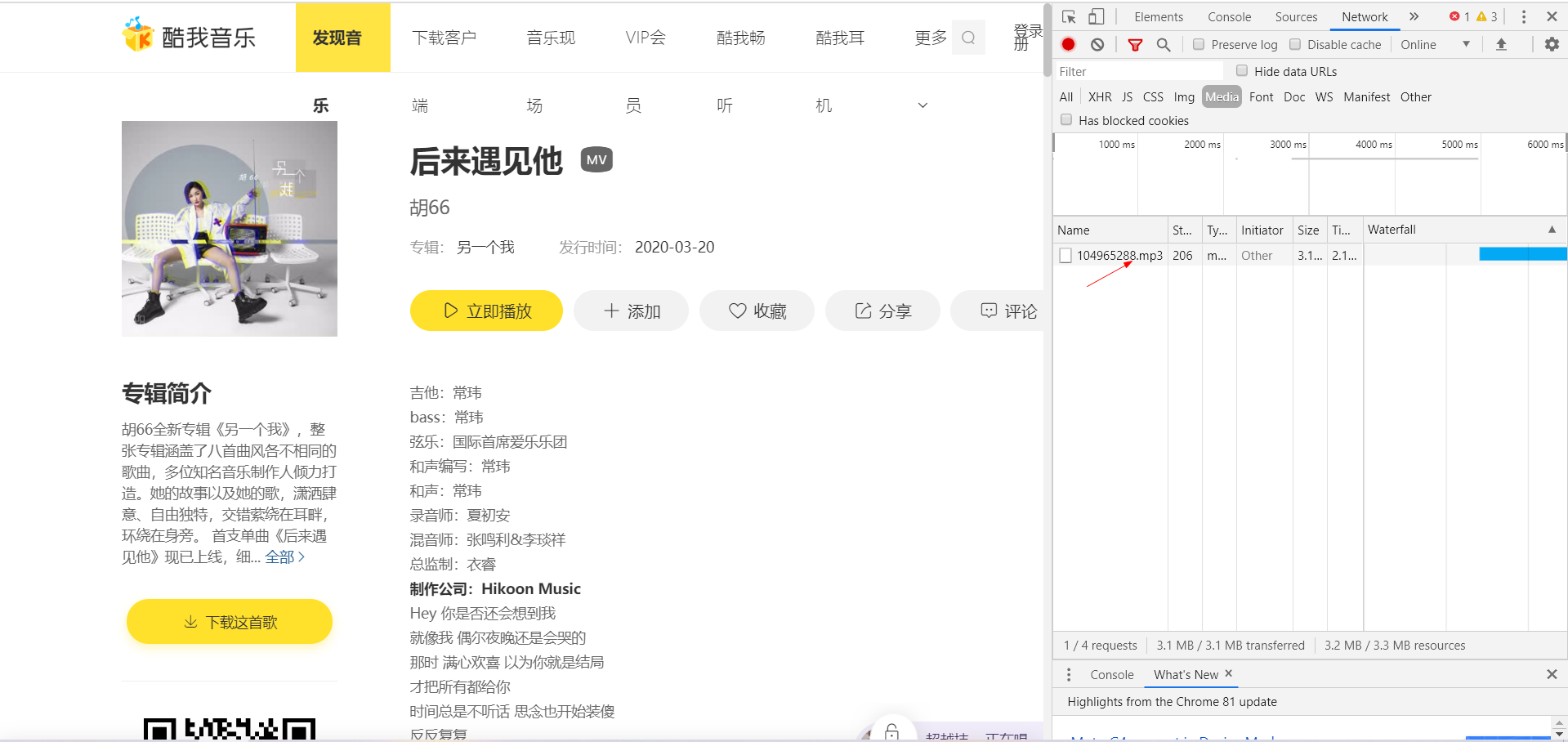
Task: Filter requests by Img type
Action: [1184, 96]
